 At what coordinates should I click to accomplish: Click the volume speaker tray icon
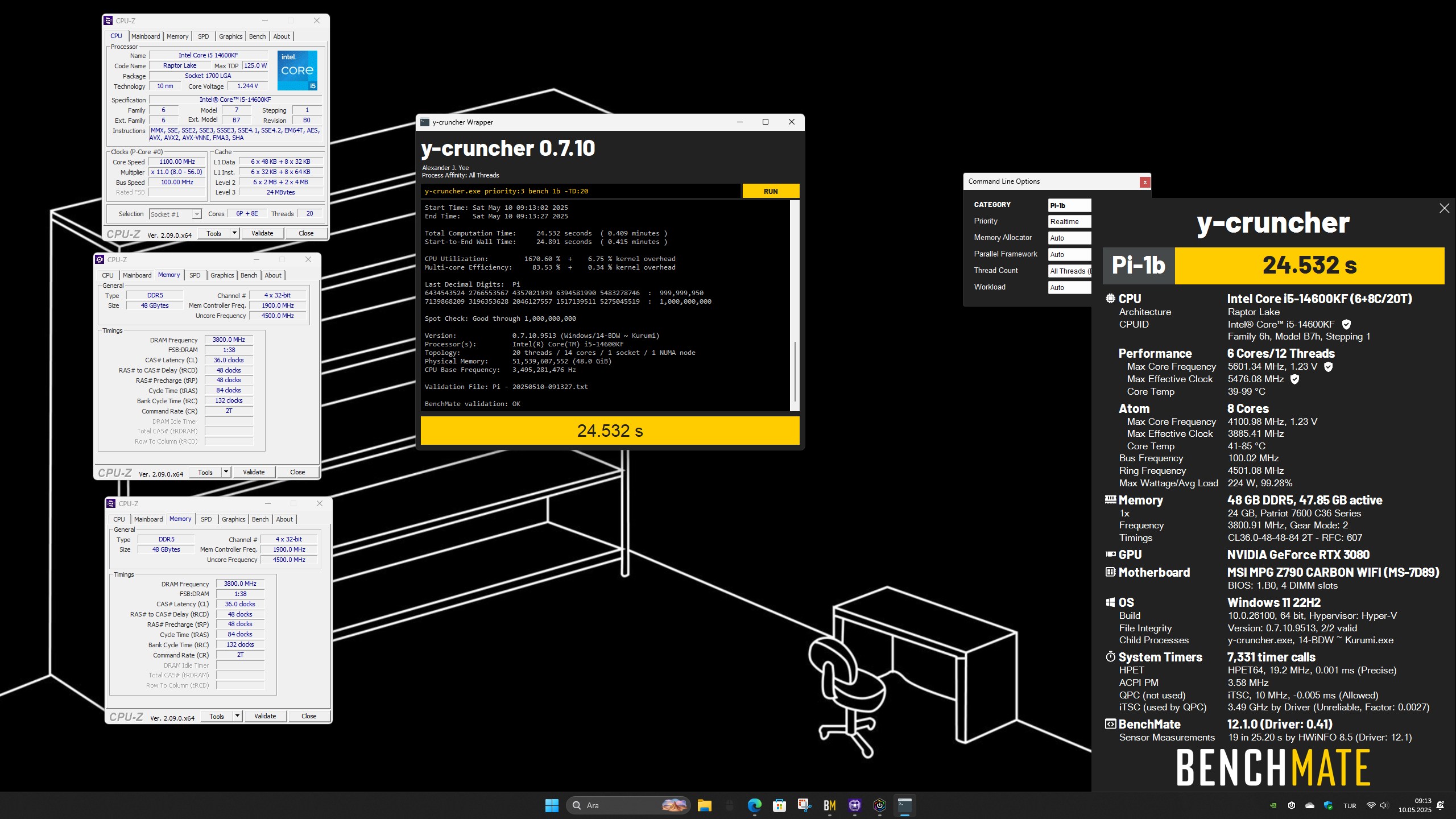[x=1384, y=805]
